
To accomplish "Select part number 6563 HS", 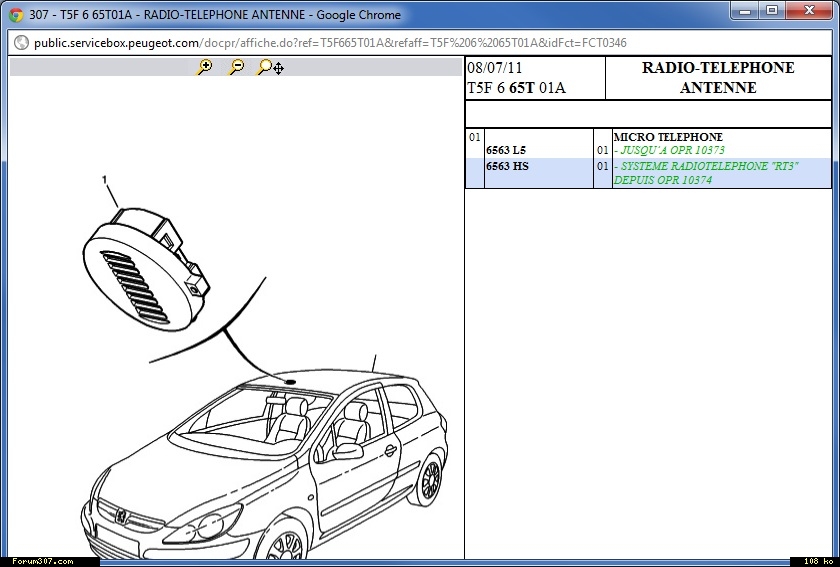I will pyautogui.click(x=507, y=166).
